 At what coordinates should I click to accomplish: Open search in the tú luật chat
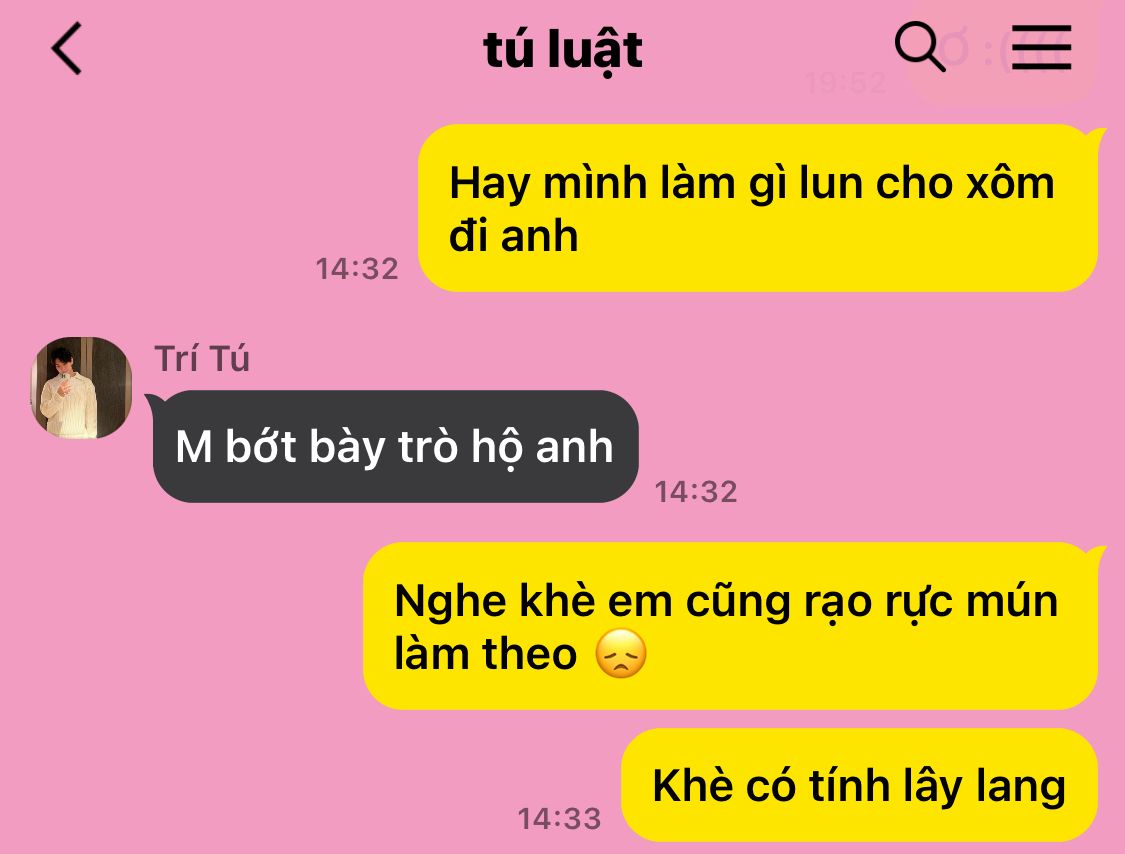coord(920,47)
